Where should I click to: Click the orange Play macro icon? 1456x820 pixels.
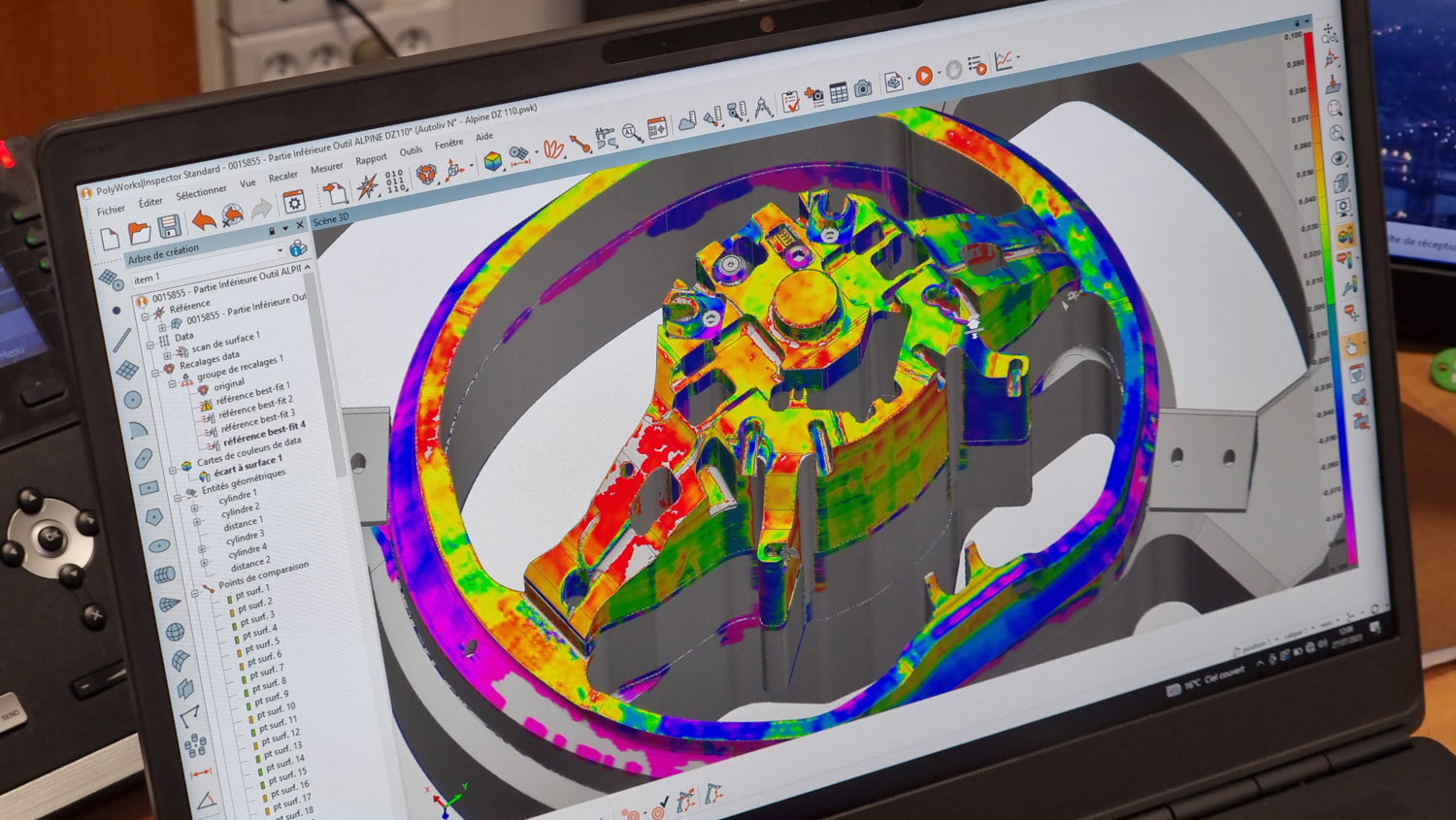[x=924, y=75]
